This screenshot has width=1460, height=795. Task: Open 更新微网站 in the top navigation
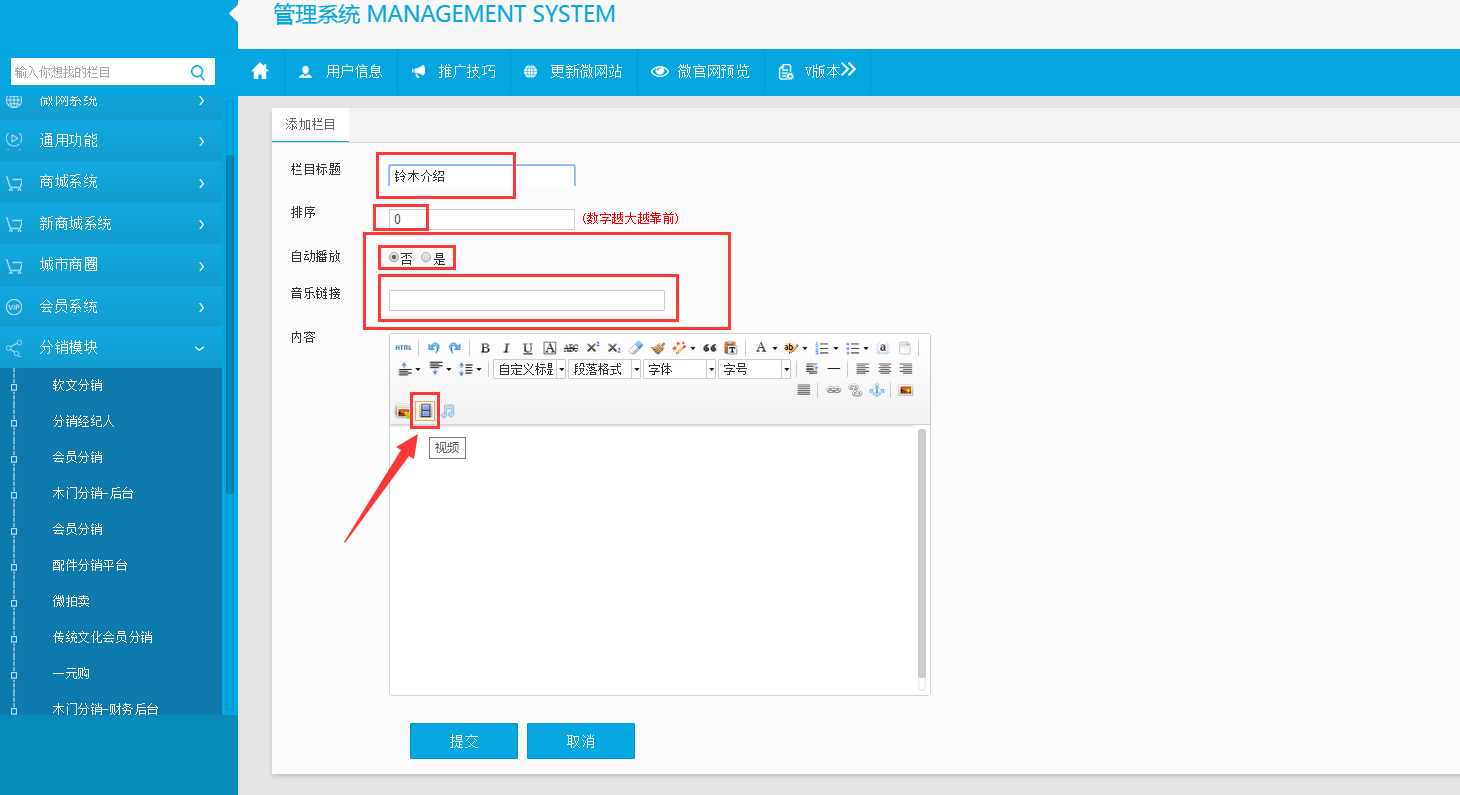click(574, 71)
